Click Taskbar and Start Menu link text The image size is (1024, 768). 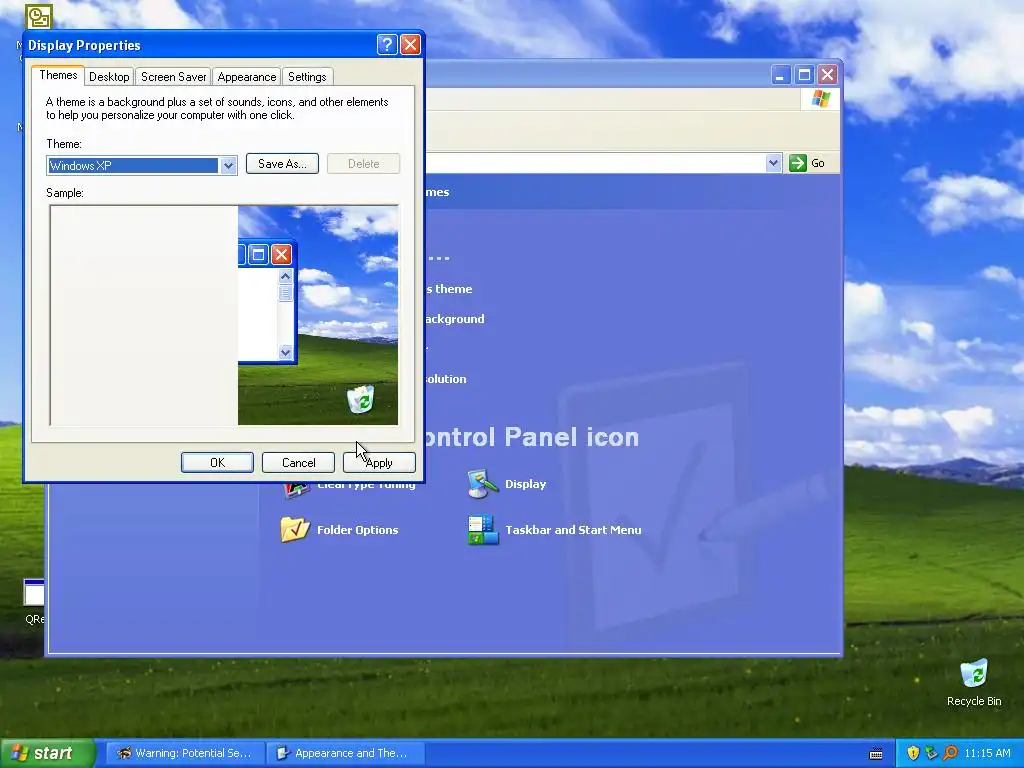tap(573, 530)
